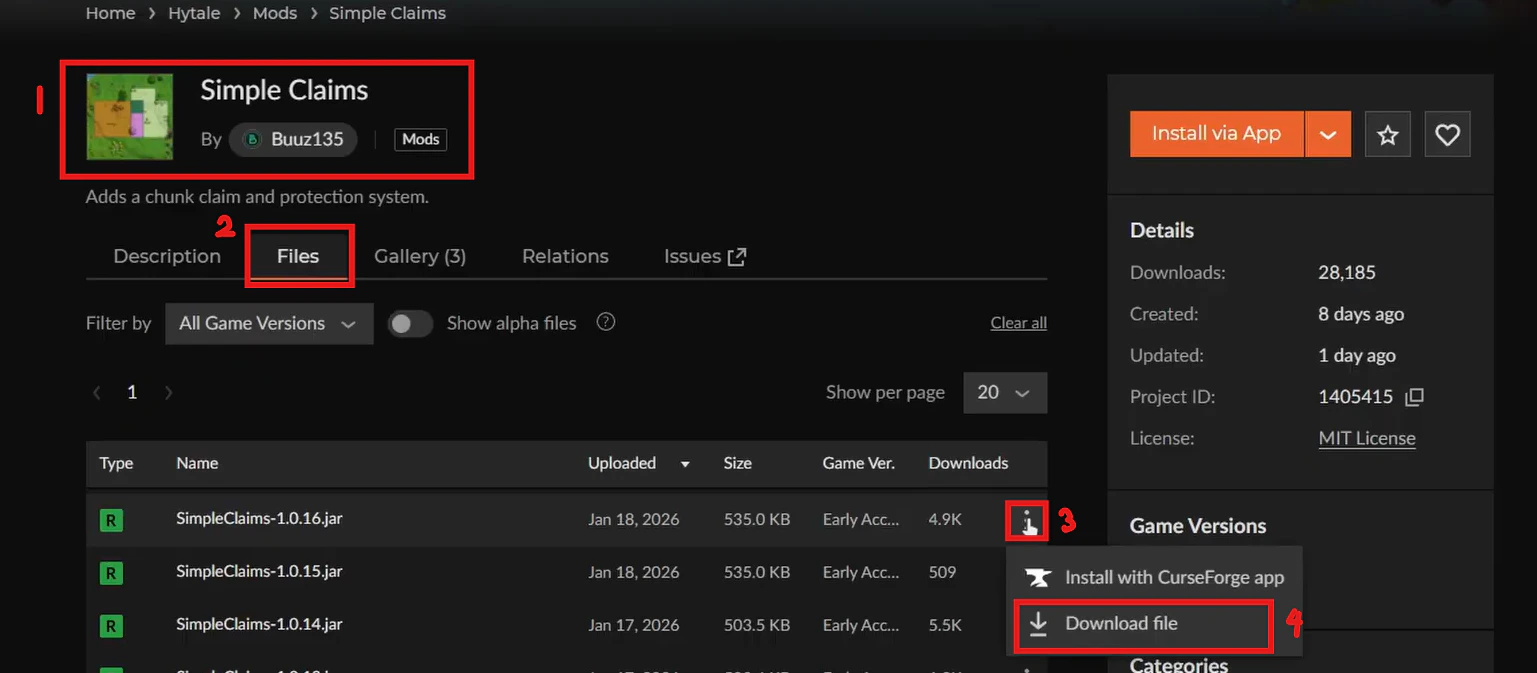Open the Relations tab
Viewport: 1537px width, 673px height.
click(565, 256)
